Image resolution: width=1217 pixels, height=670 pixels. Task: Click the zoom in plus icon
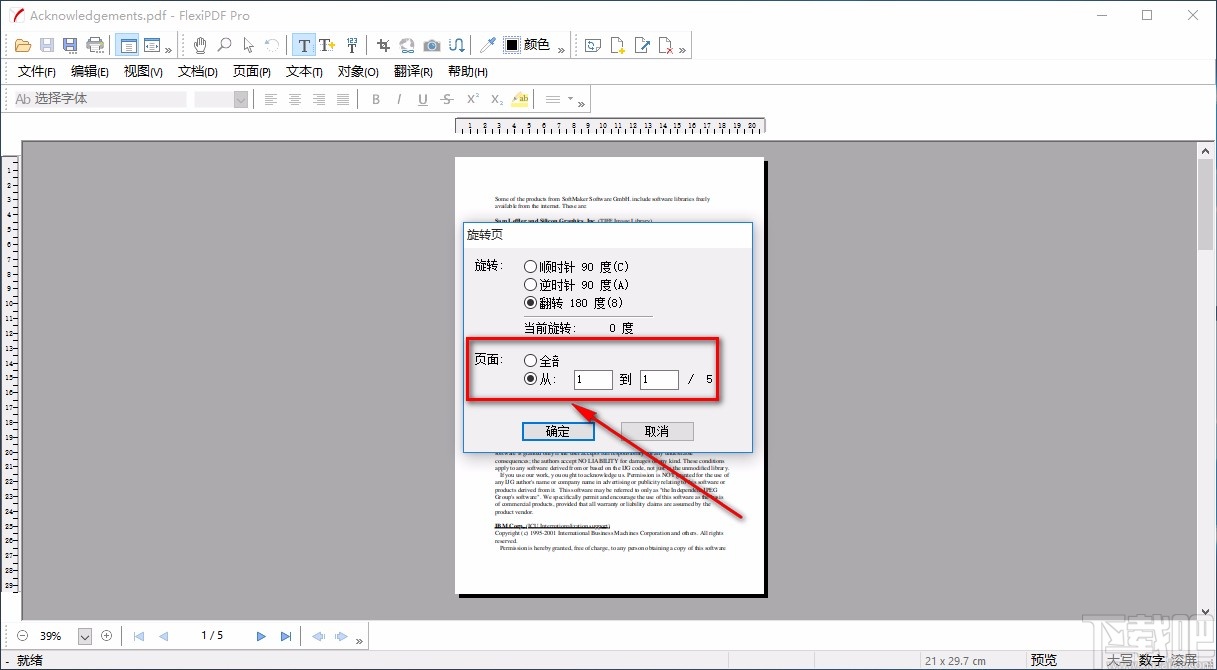pyautogui.click(x=106, y=636)
